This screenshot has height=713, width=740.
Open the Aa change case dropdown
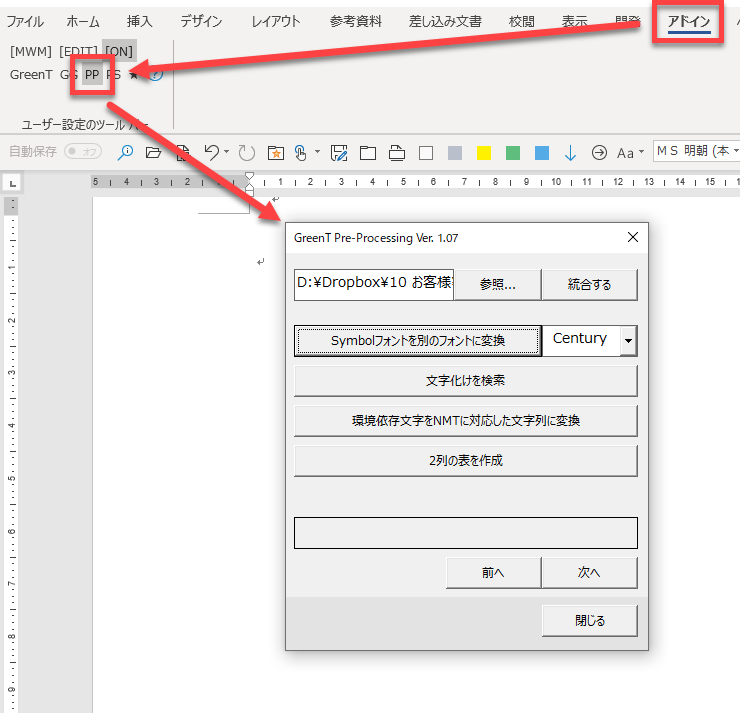tap(630, 153)
